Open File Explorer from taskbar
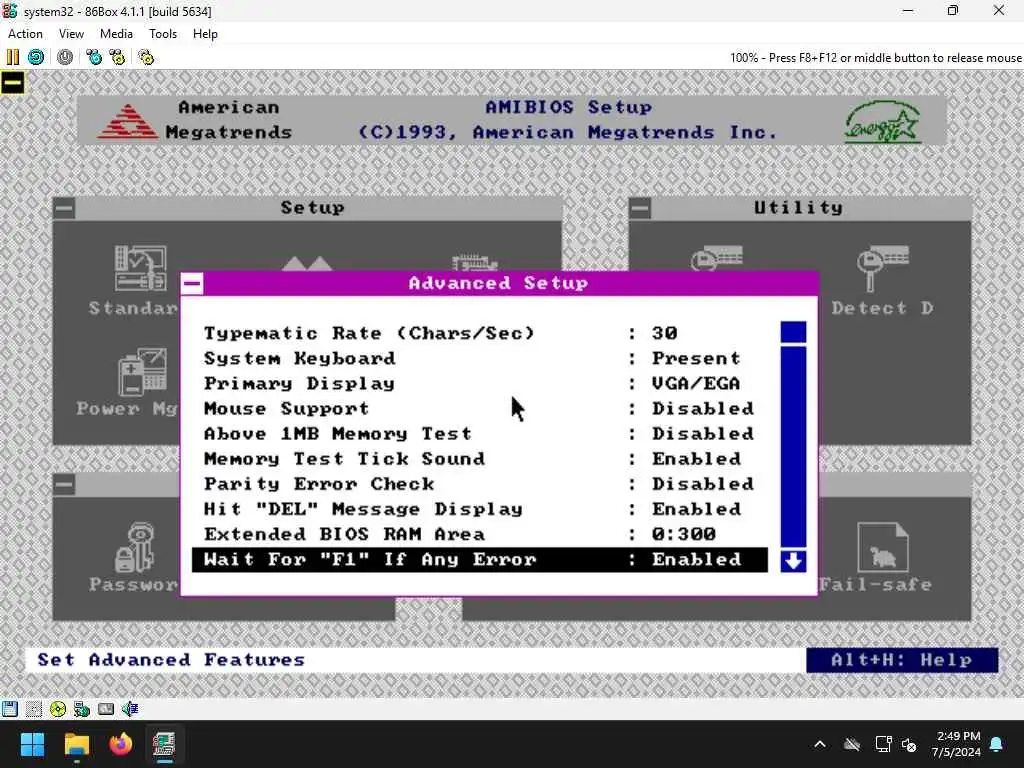This screenshot has width=1024, height=768. (x=76, y=744)
